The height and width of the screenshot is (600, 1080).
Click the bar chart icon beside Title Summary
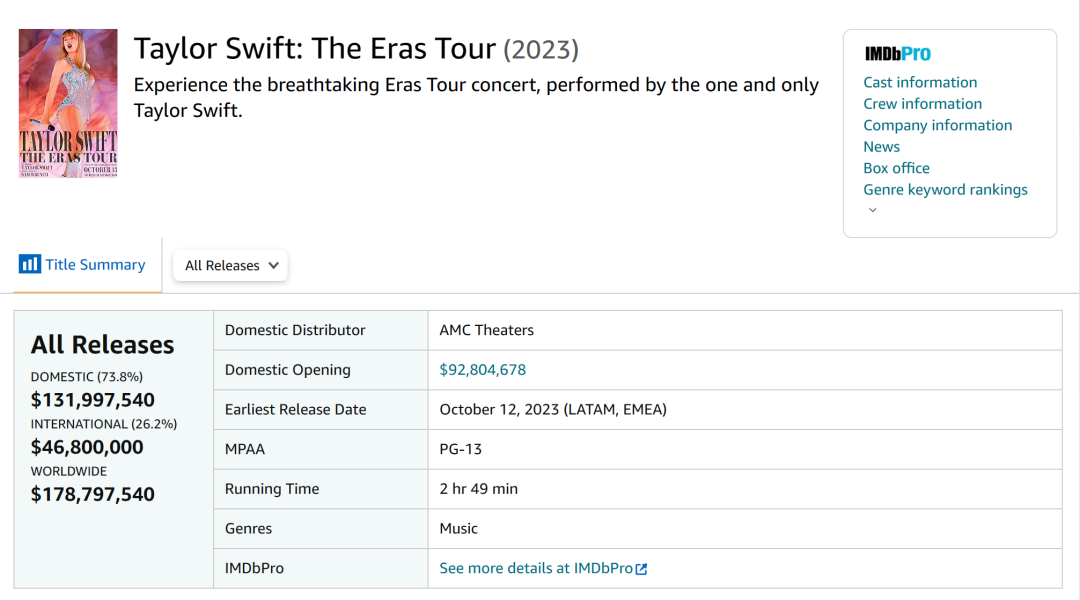click(29, 265)
